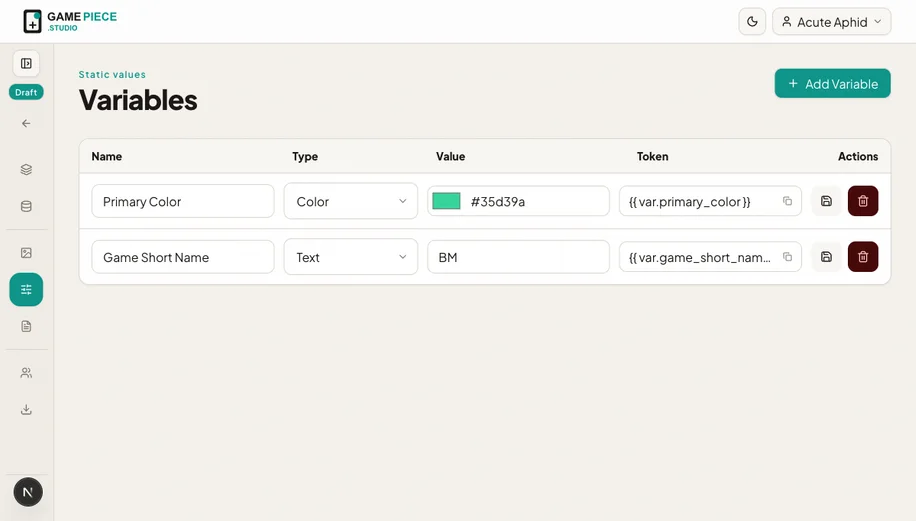Click the Name column header
916x521 pixels.
point(107,157)
